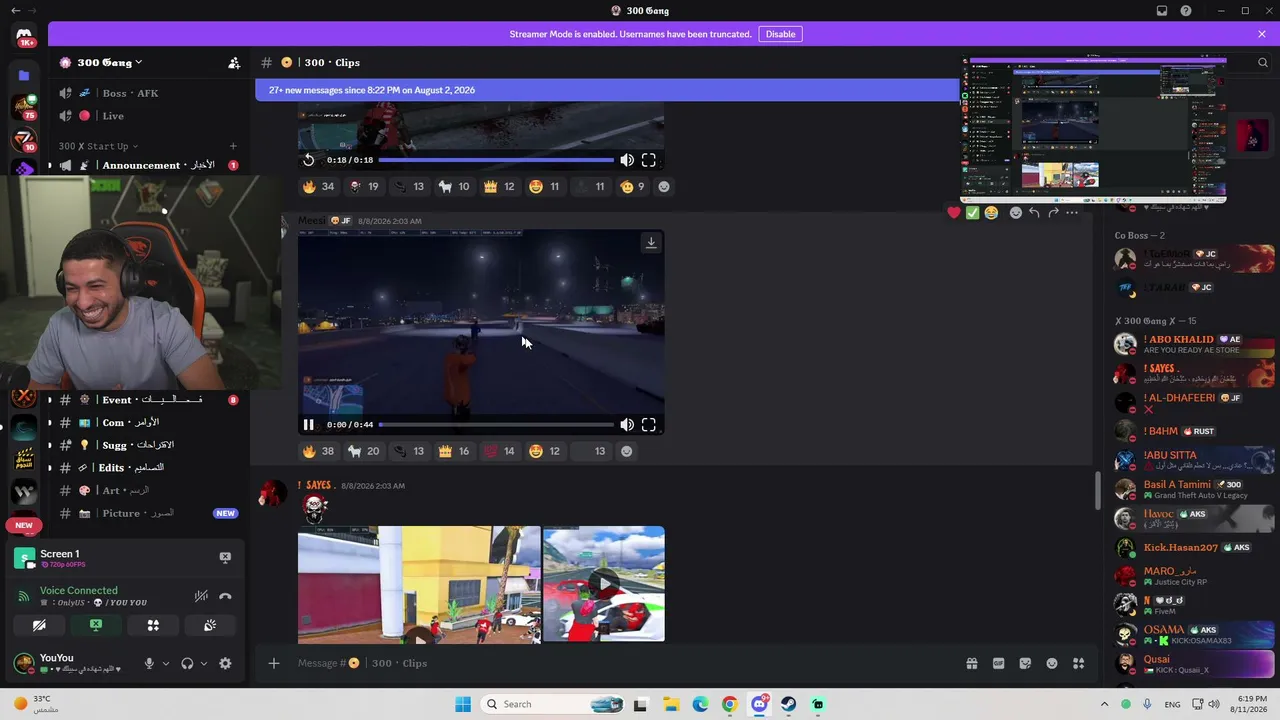Open Steam from the taskbar
This screenshot has height=720, width=1280.
789,704
